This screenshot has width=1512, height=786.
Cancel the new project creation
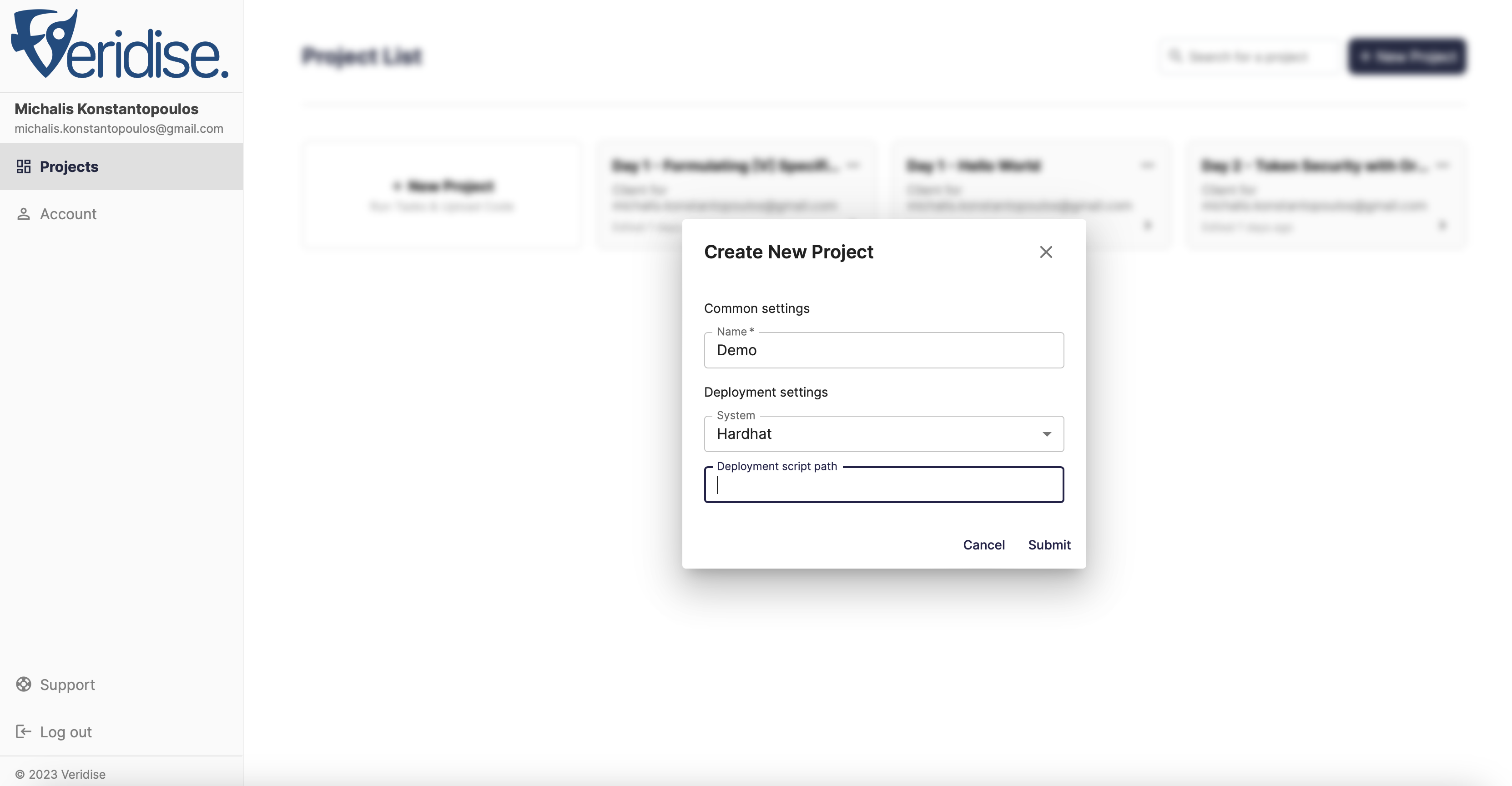[x=984, y=545]
